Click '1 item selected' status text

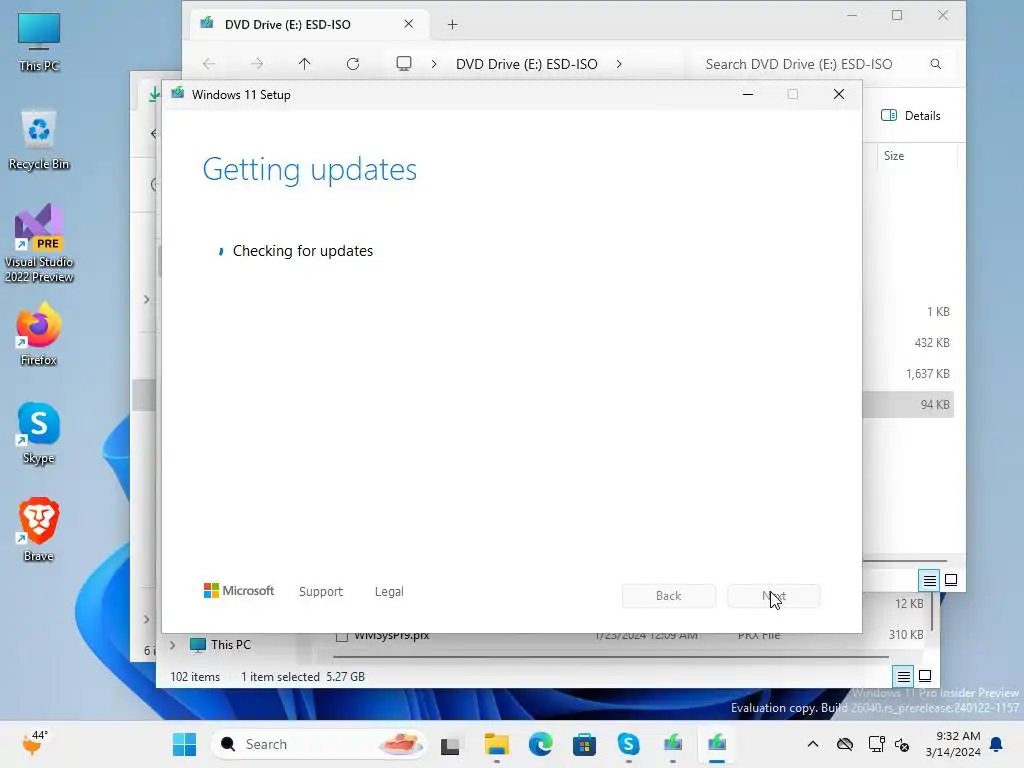(x=280, y=677)
